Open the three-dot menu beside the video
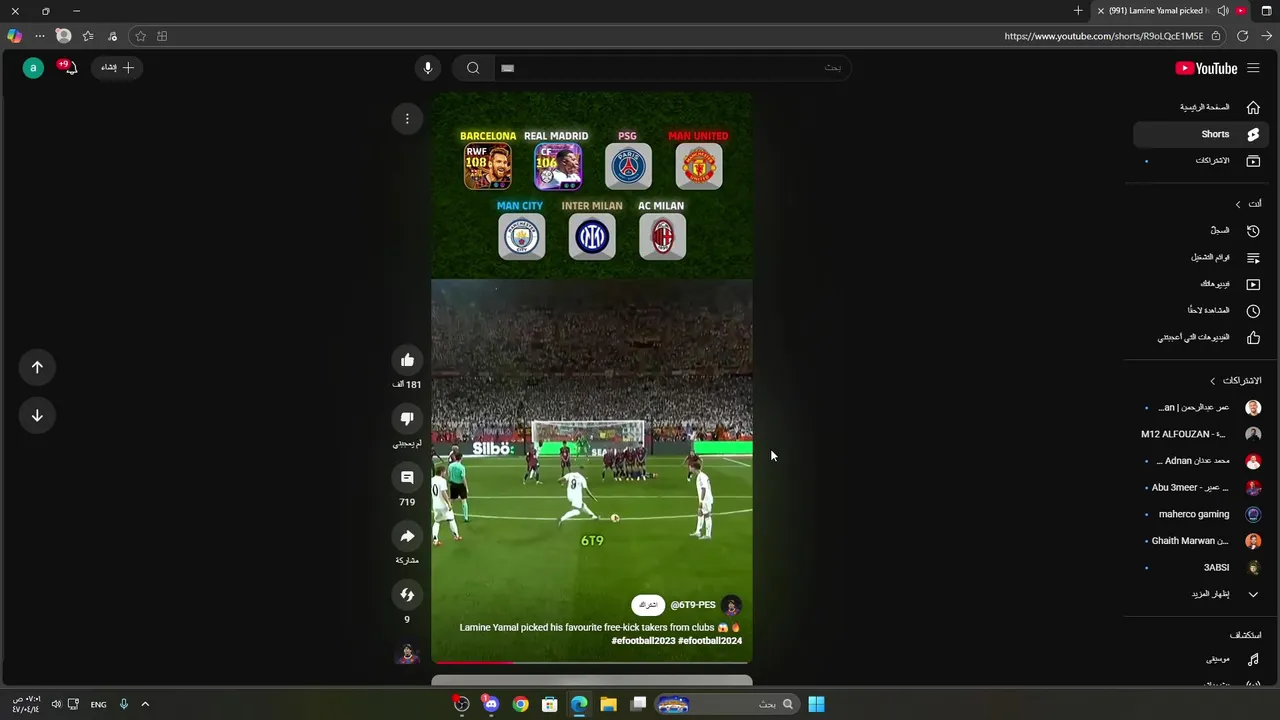The height and width of the screenshot is (720, 1280). point(407,119)
